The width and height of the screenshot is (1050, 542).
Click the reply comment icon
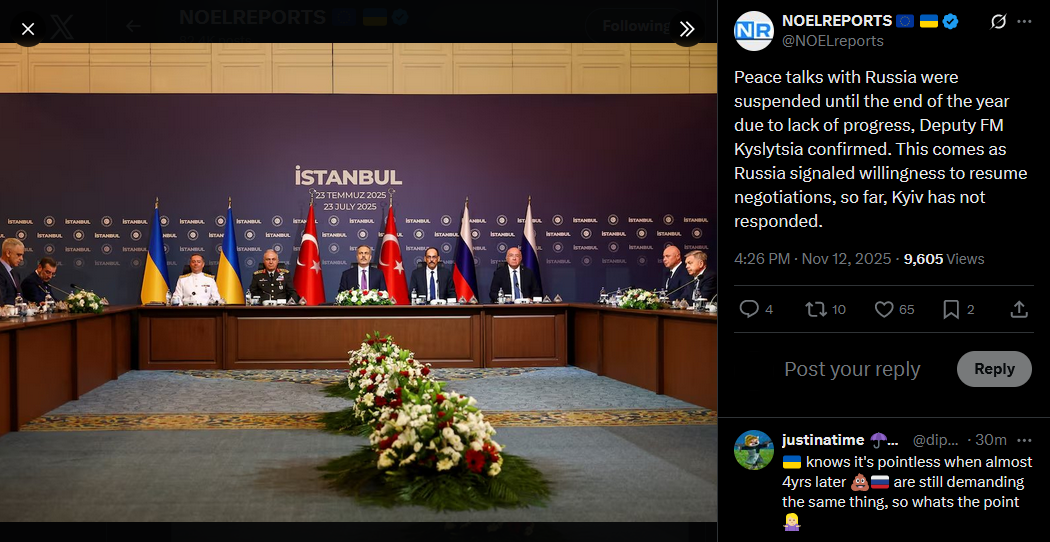[749, 309]
